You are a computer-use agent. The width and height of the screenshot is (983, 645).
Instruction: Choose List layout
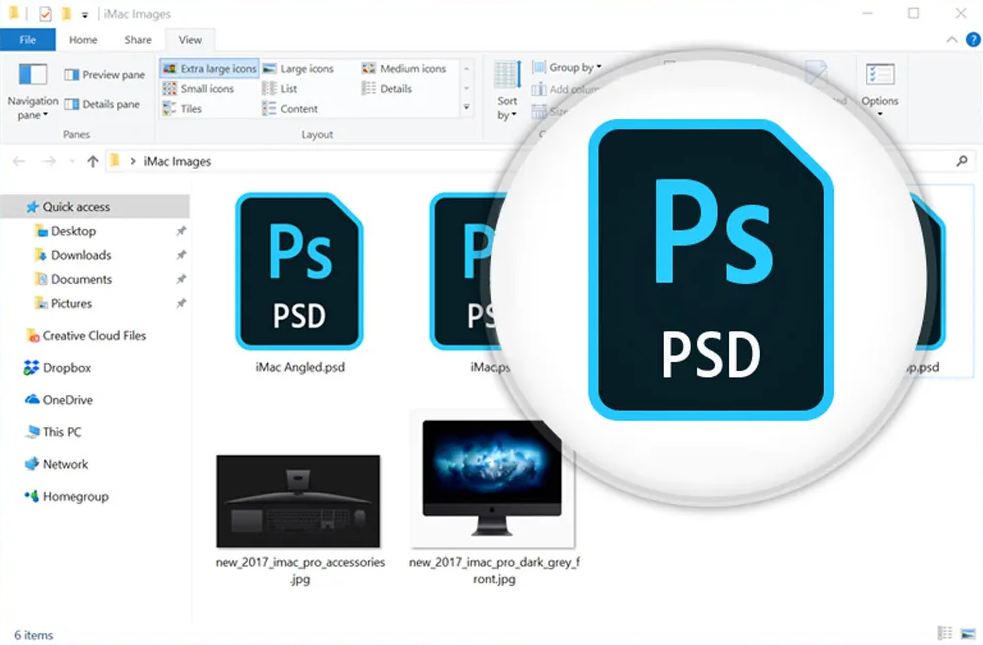tap(280, 88)
